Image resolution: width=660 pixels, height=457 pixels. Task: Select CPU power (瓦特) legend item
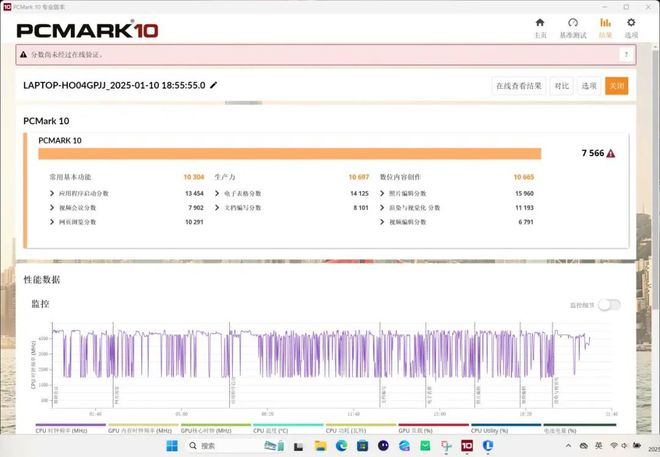[361, 428]
